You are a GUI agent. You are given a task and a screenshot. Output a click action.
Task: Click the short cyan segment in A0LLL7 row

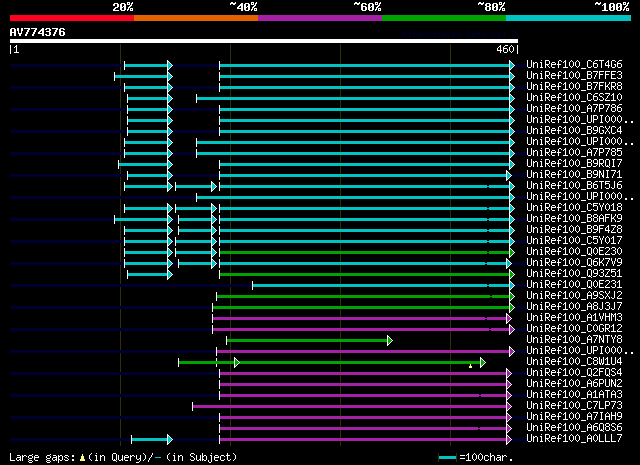[152, 439]
